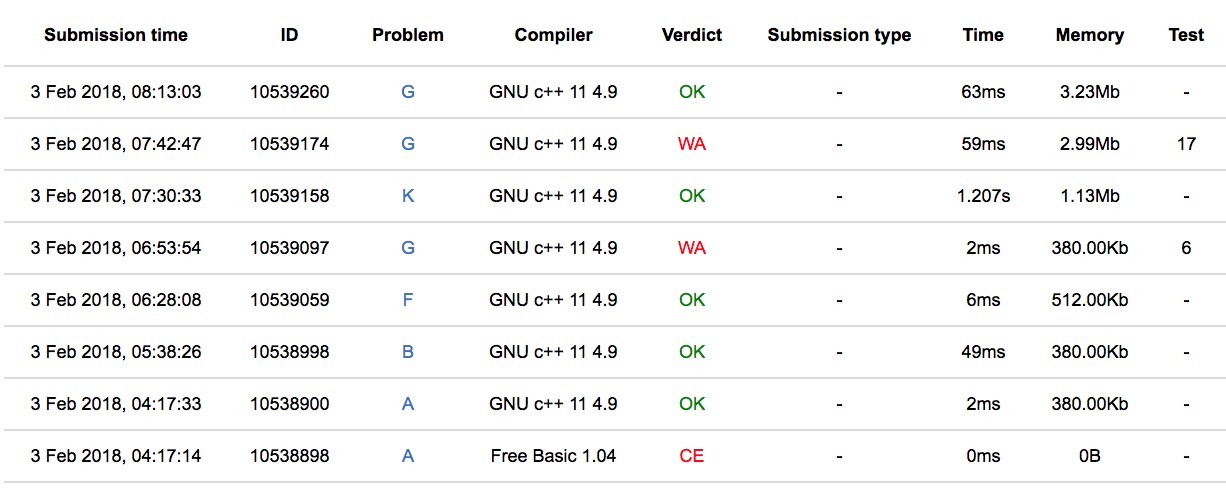Open problem G link for submission 10539260
The width and height of the screenshot is (1226, 496).
pyautogui.click(x=408, y=92)
